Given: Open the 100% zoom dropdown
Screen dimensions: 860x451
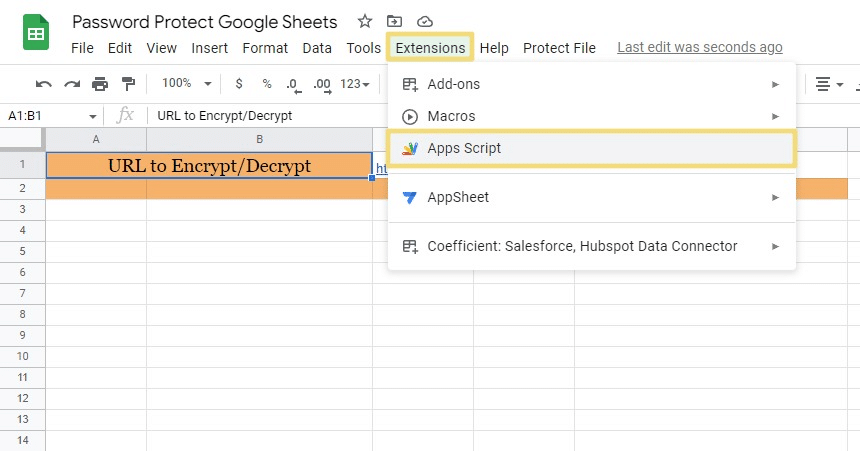Looking at the screenshot, I should coord(186,84).
